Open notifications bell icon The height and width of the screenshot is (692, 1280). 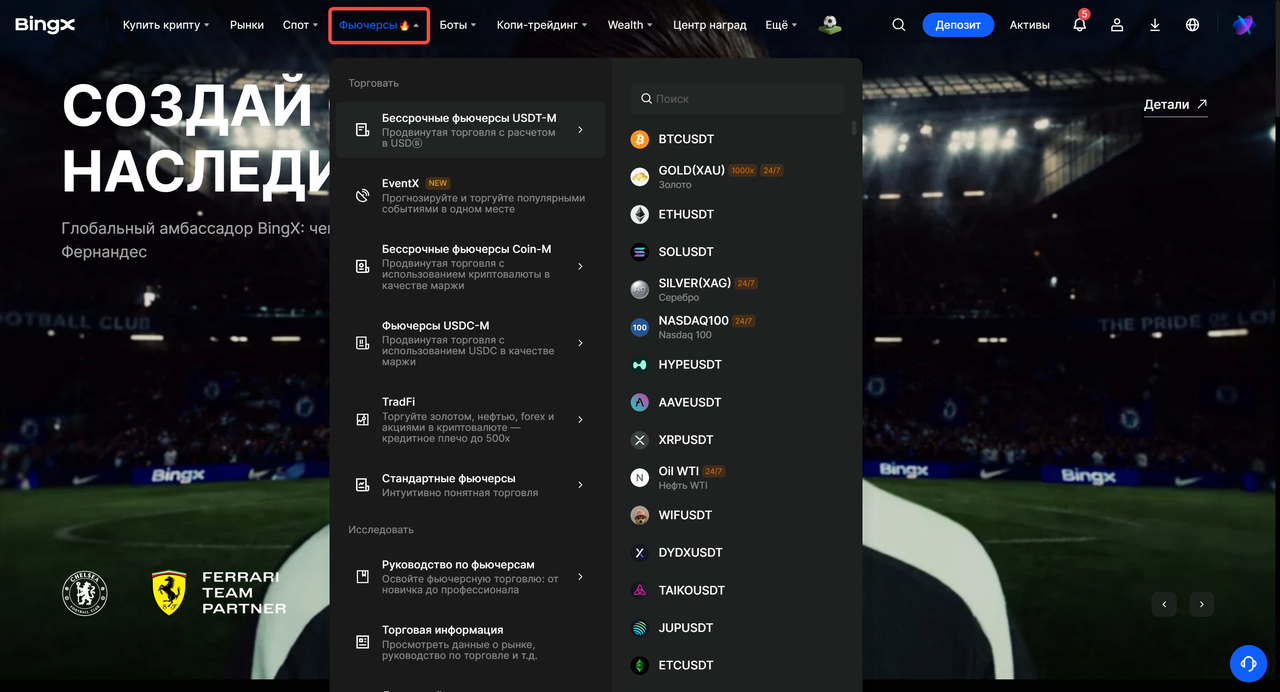pyautogui.click(x=1080, y=25)
